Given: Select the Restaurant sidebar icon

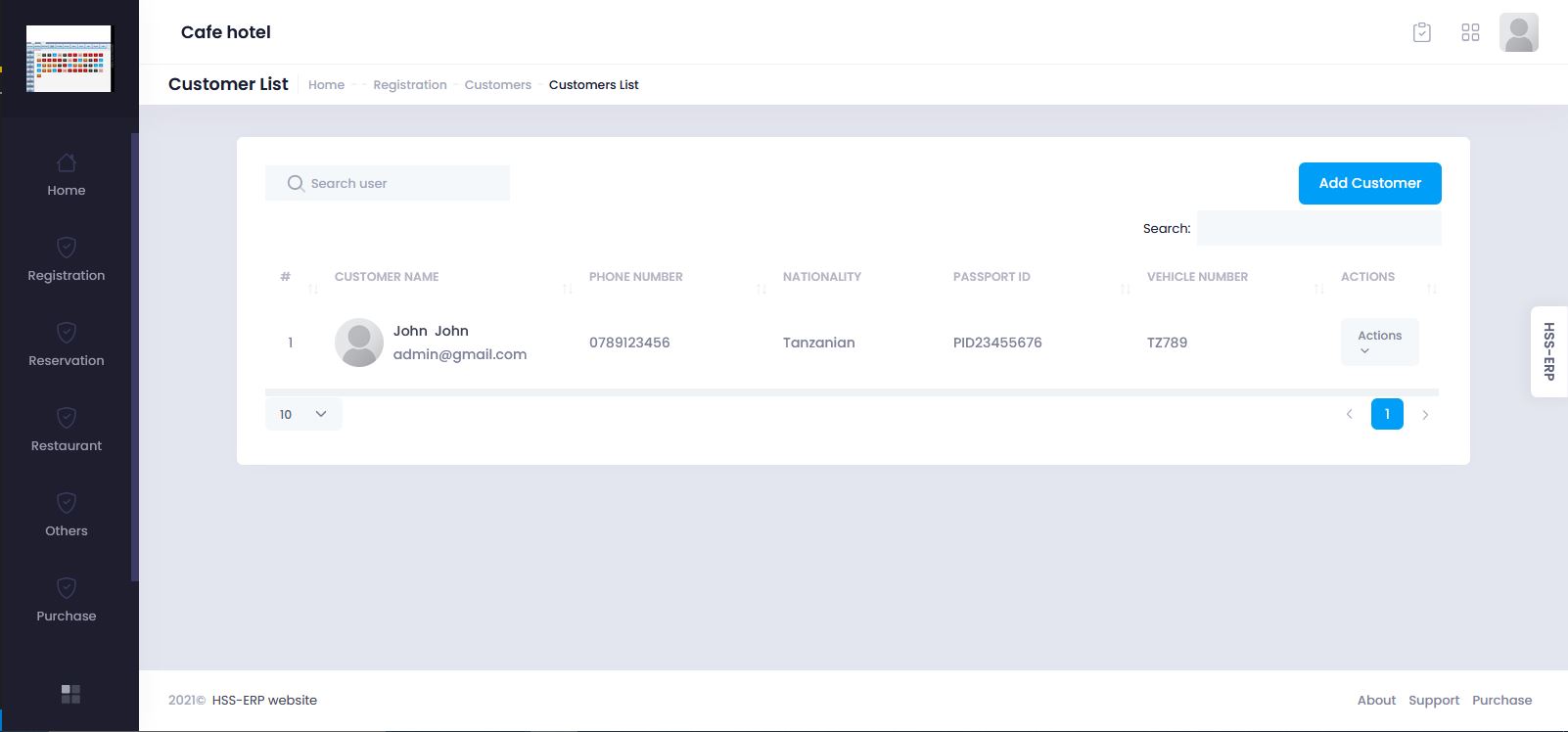Looking at the screenshot, I should 67,418.
